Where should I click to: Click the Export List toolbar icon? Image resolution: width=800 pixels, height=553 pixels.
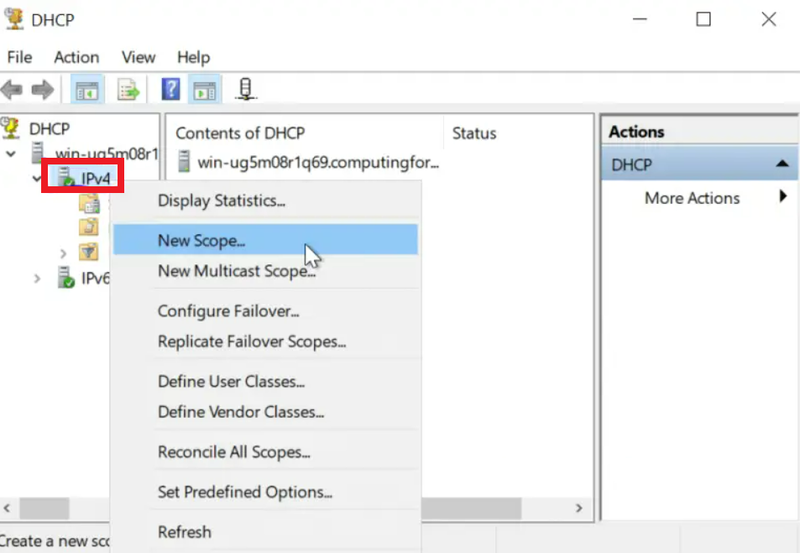[x=128, y=90]
